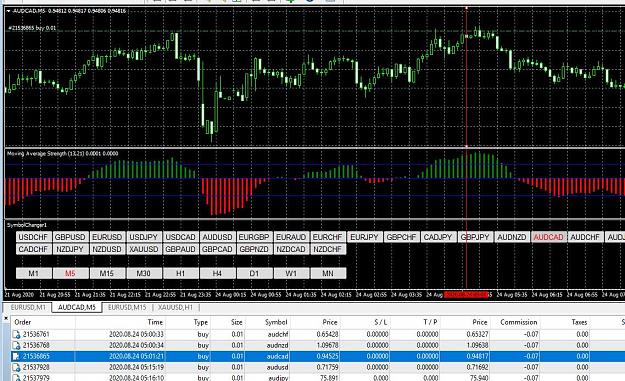Click the order icon beside ticket 21537928

pyautogui.click(x=16, y=367)
